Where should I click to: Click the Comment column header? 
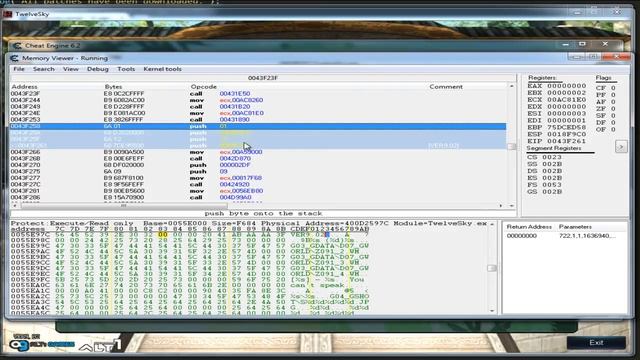tap(446, 87)
